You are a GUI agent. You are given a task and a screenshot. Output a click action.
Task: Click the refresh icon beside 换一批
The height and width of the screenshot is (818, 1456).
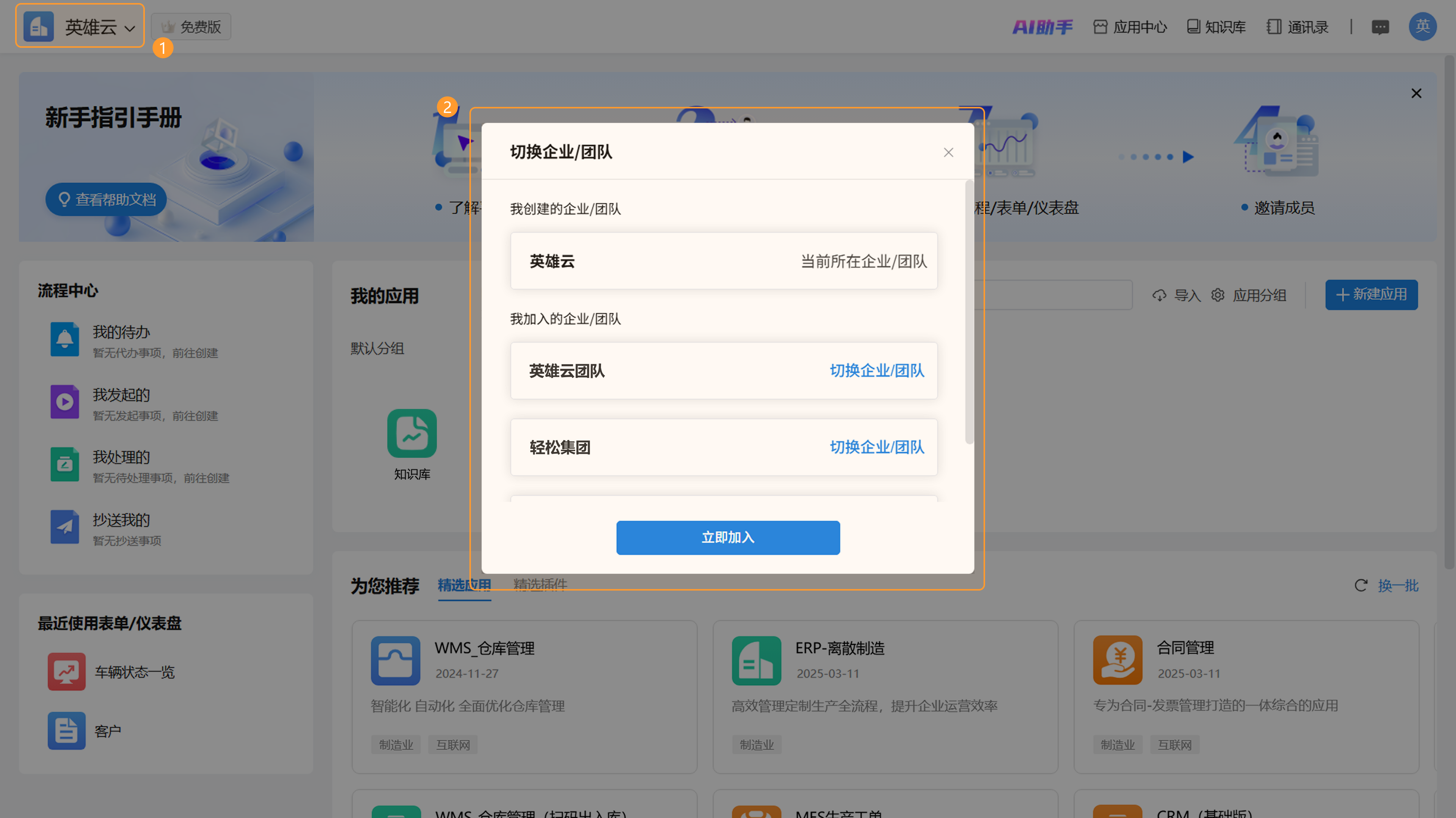(1360, 585)
